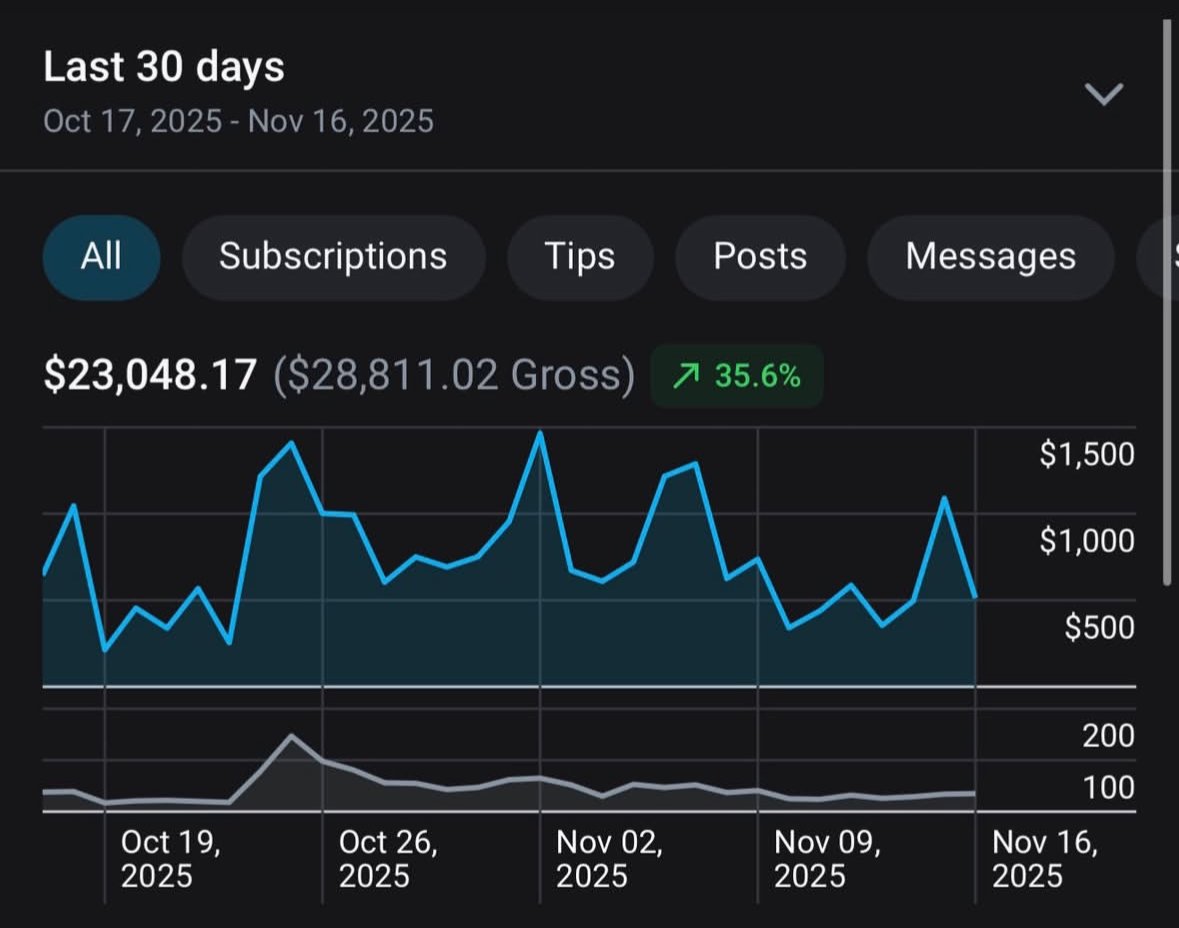
Task: Open the Messages earnings tab
Action: coord(990,257)
